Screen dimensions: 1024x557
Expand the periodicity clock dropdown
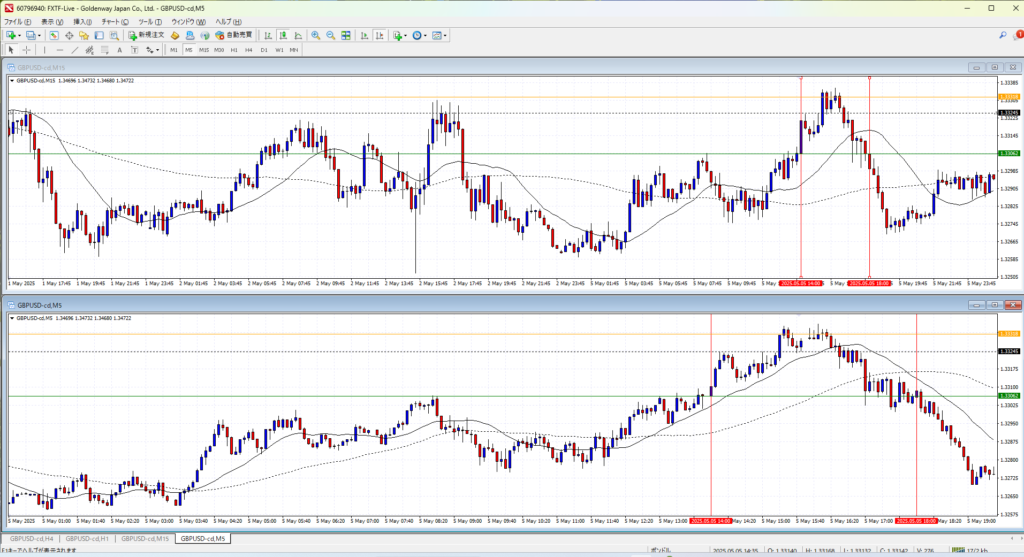point(426,35)
